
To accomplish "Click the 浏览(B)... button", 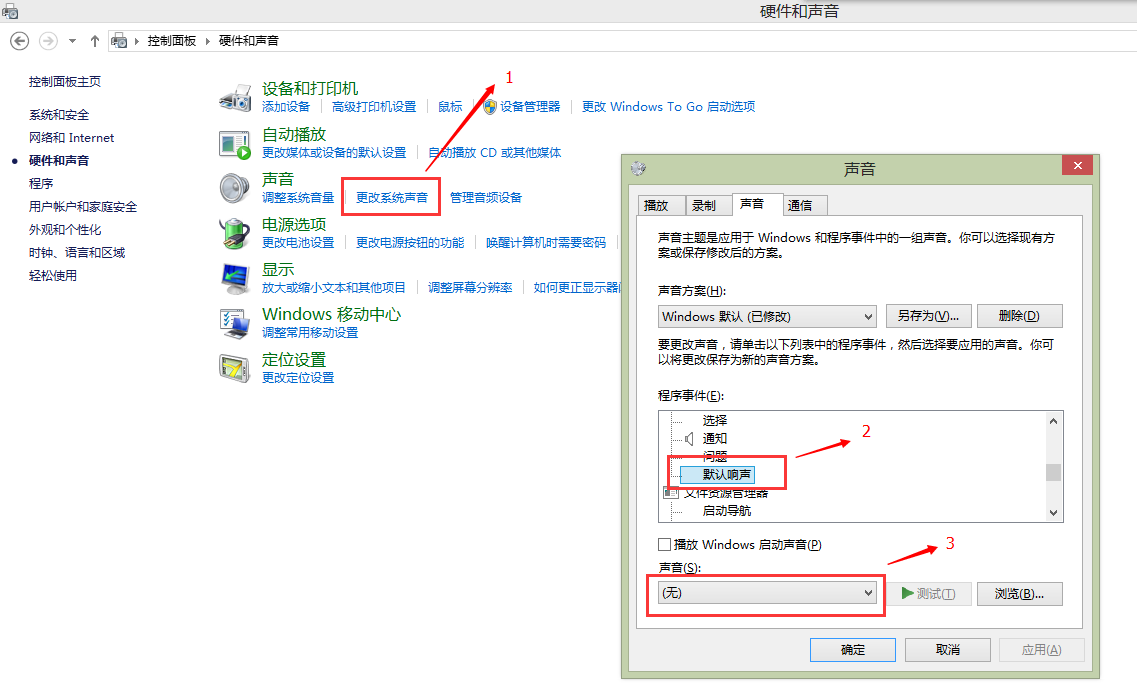I will coord(1020,594).
